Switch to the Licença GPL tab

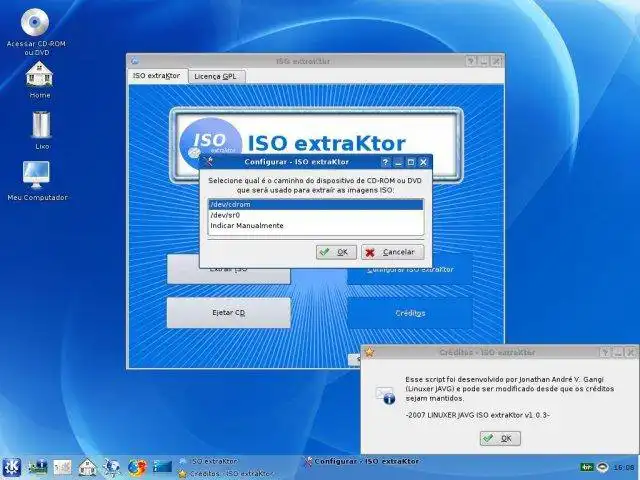[x=216, y=76]
